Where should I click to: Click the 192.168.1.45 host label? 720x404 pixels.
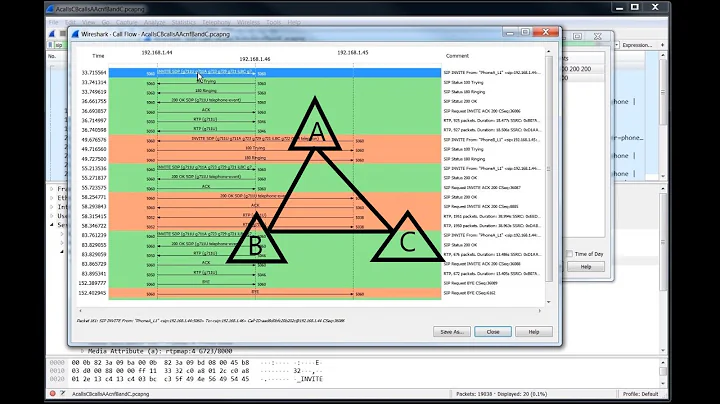tap(353, 53)
